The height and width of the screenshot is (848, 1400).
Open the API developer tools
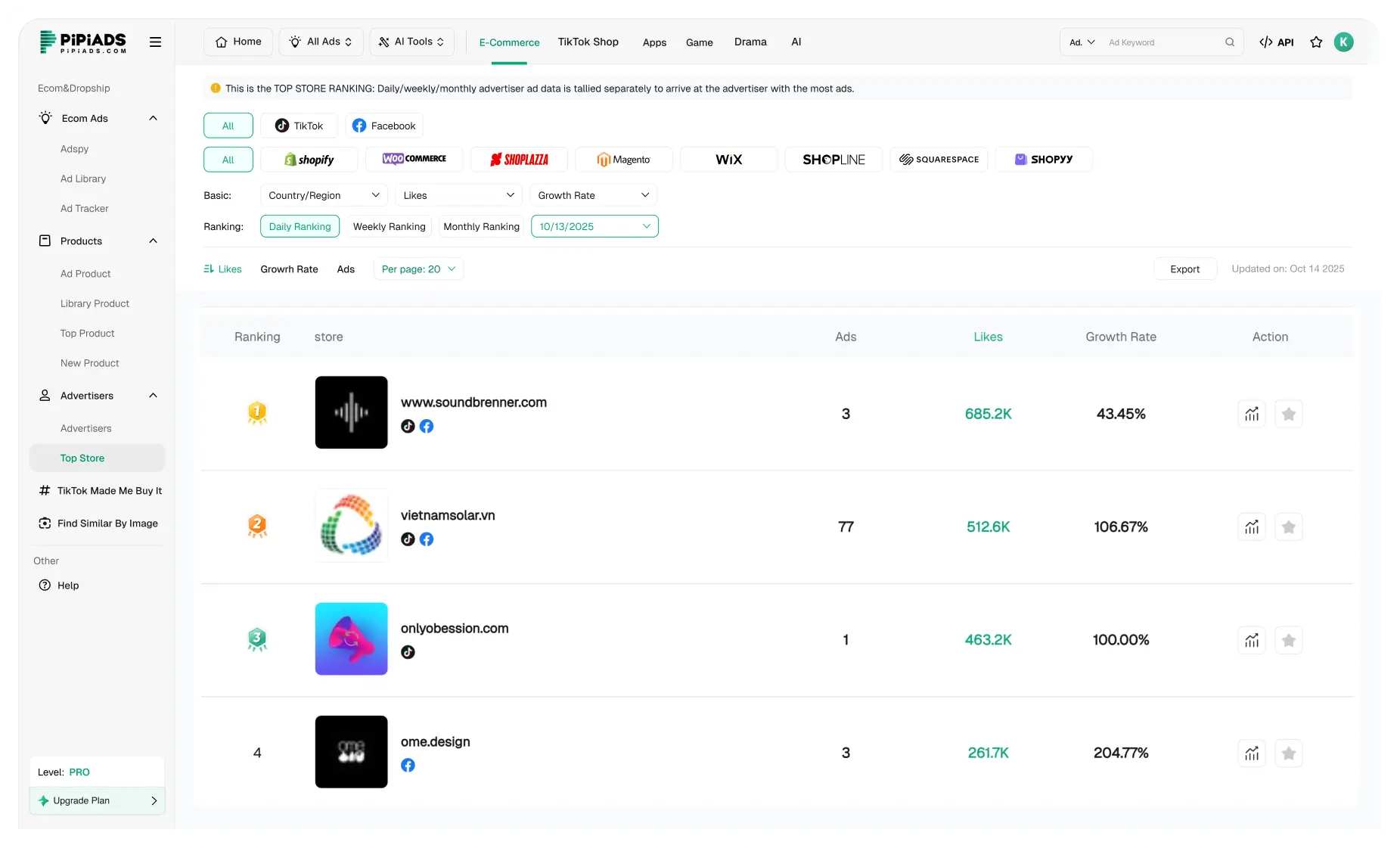tap(1277, 42)
